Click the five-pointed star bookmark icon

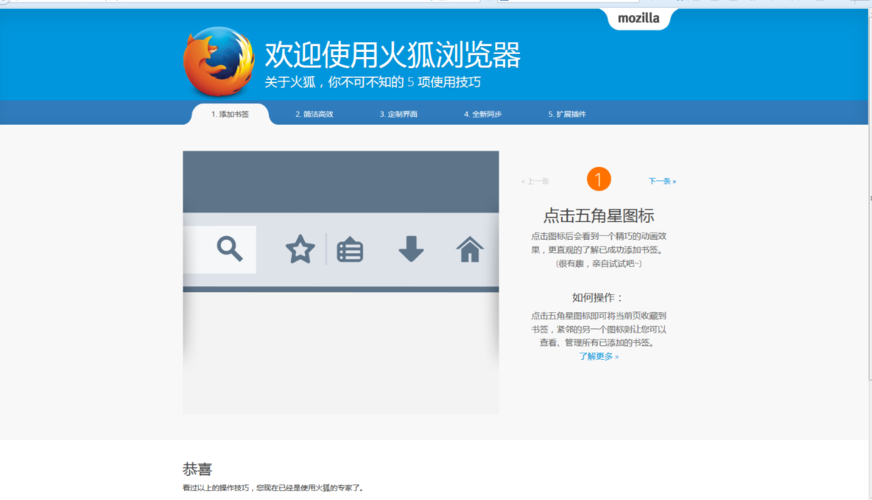pyautogui.click(x=300, y=249)
